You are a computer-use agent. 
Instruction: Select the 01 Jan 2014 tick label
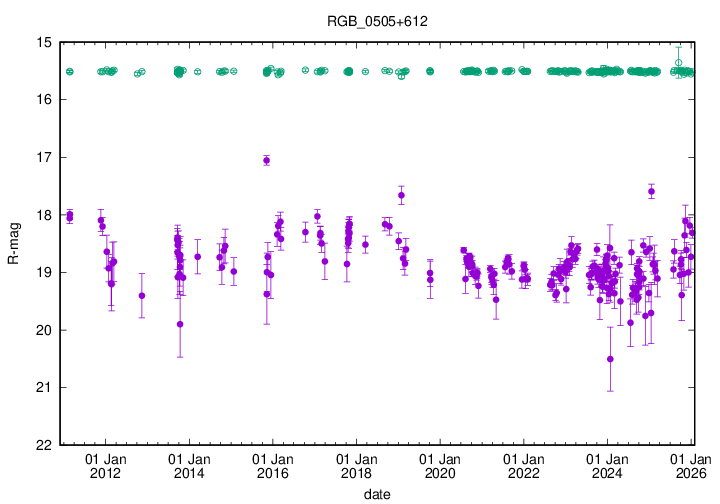189,466
